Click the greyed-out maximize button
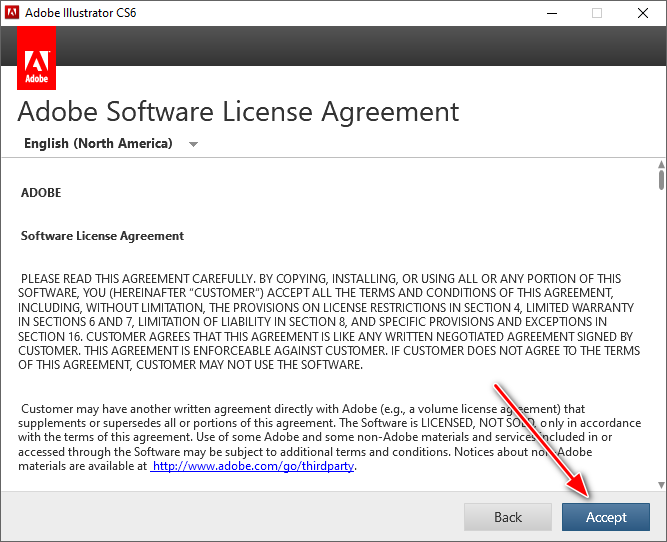The width and height of the screenshot is (667, 542). pos(597,13)
